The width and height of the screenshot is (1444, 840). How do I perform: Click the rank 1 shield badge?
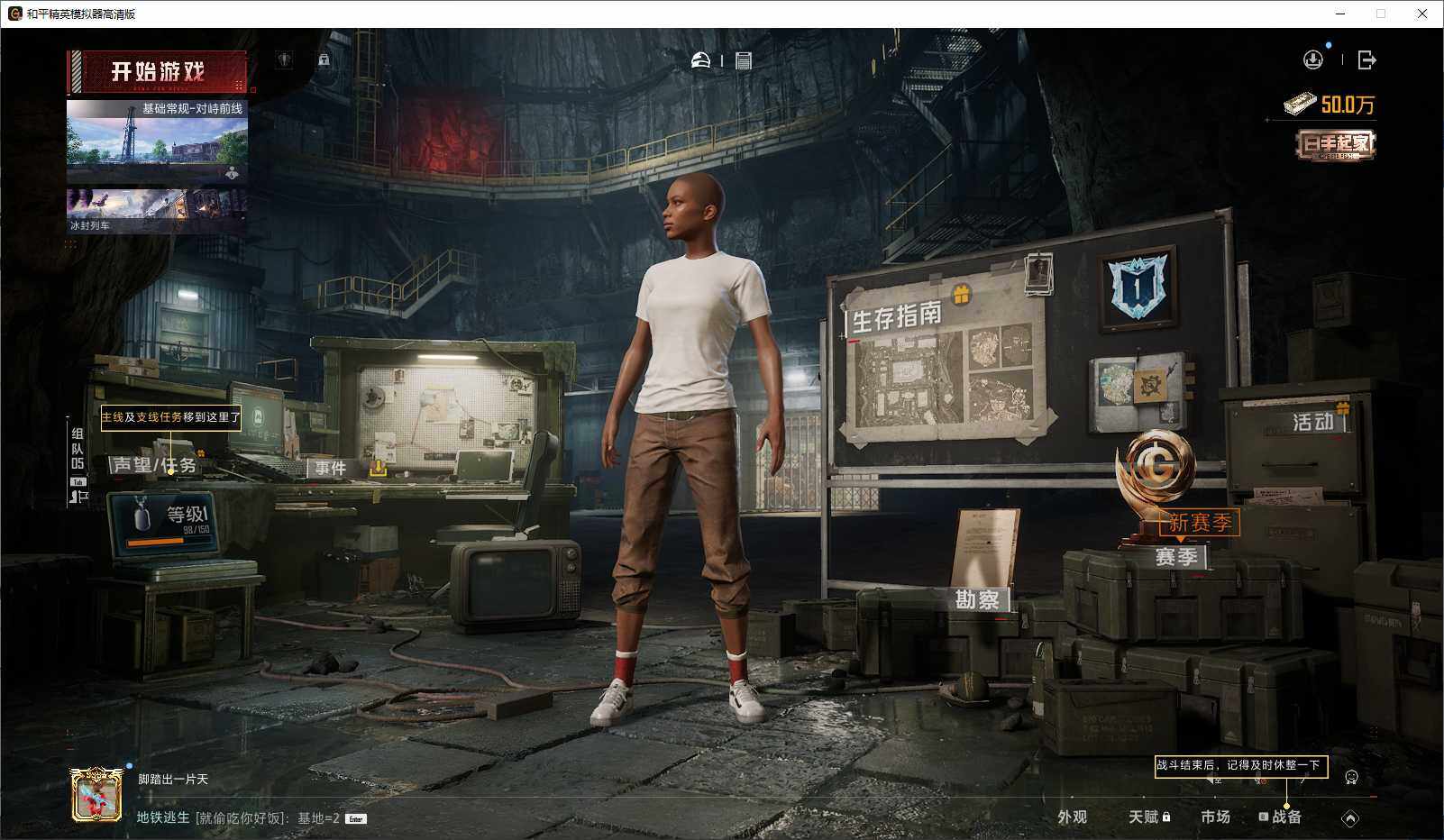coord(1138,288)
